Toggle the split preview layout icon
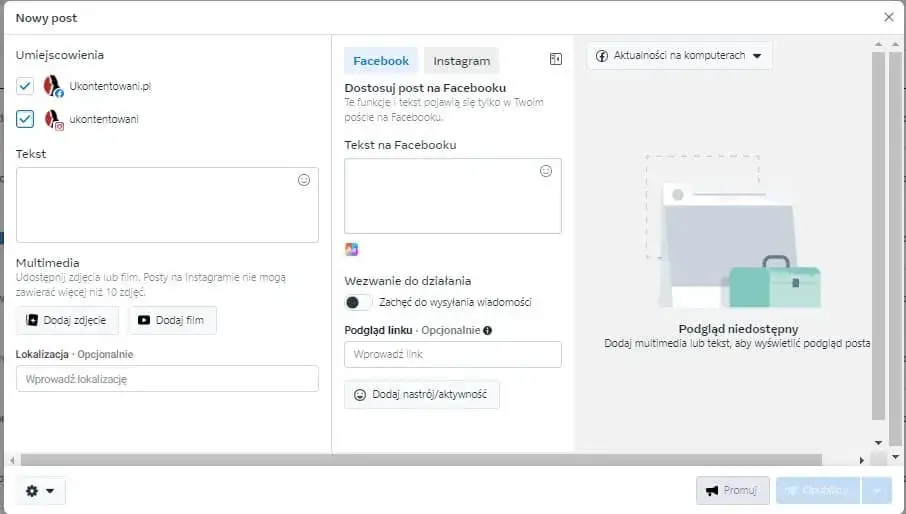The height and width of the screenshot is (514, 906). (x=555, y=59)
